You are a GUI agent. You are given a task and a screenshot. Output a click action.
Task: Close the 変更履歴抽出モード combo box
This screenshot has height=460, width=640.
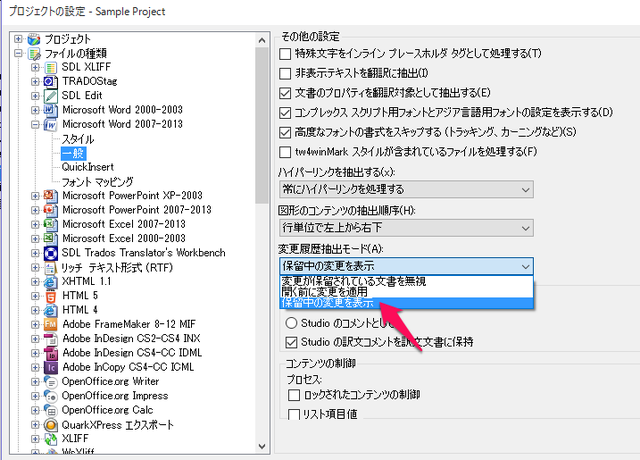pos(406,267)
